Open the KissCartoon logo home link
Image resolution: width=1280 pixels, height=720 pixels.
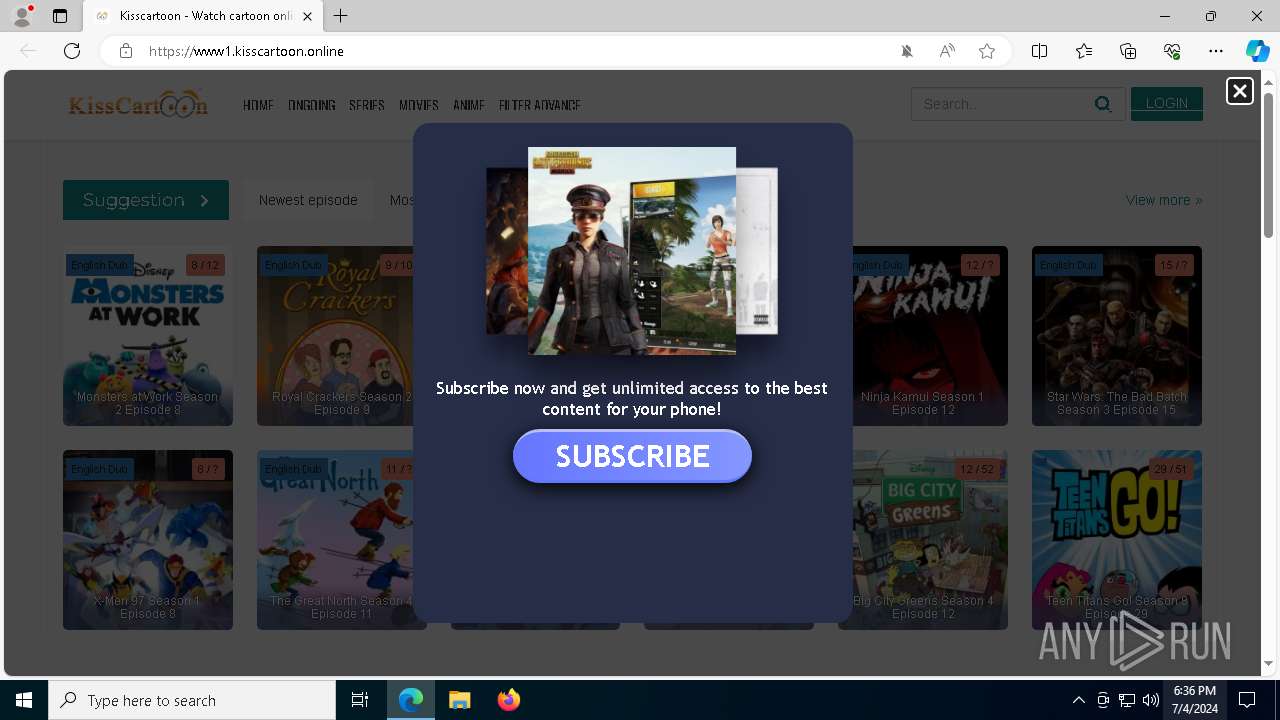(x=138, y=104)
